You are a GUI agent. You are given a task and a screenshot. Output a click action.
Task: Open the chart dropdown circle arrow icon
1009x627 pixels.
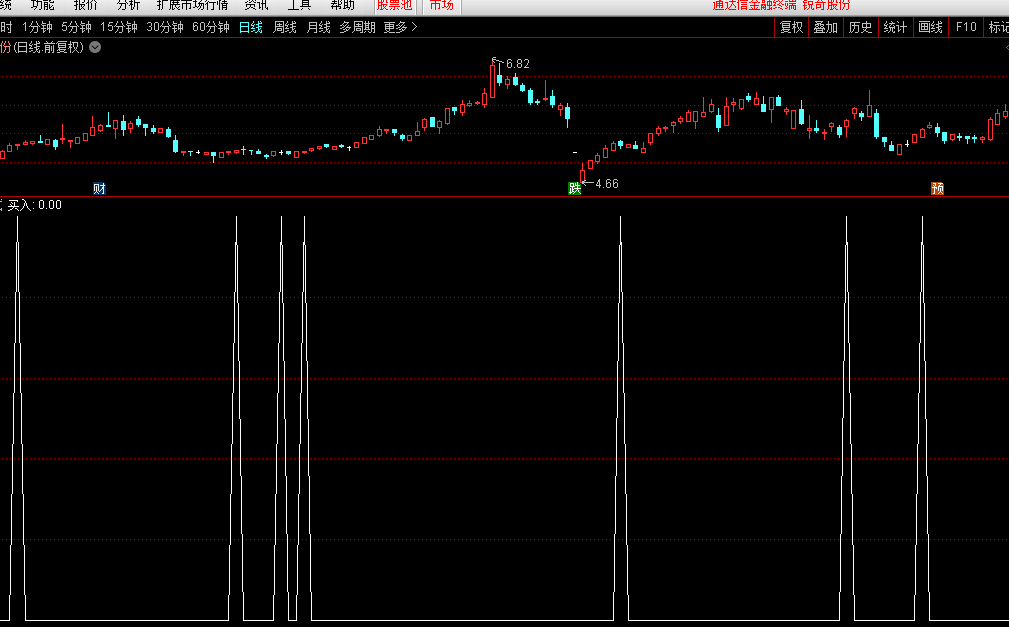point(95,47)
